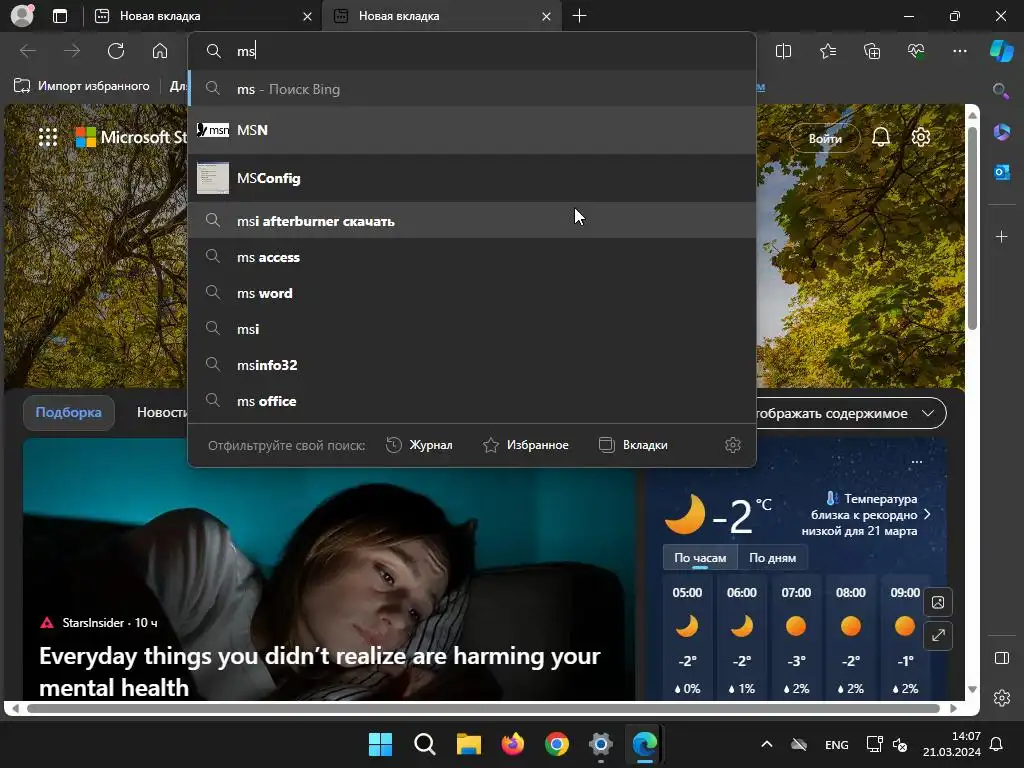Image resolution: width=1024 pixels, height=768 pixels.
Task: Open the Favorites star icon
Action: [827, 51]
